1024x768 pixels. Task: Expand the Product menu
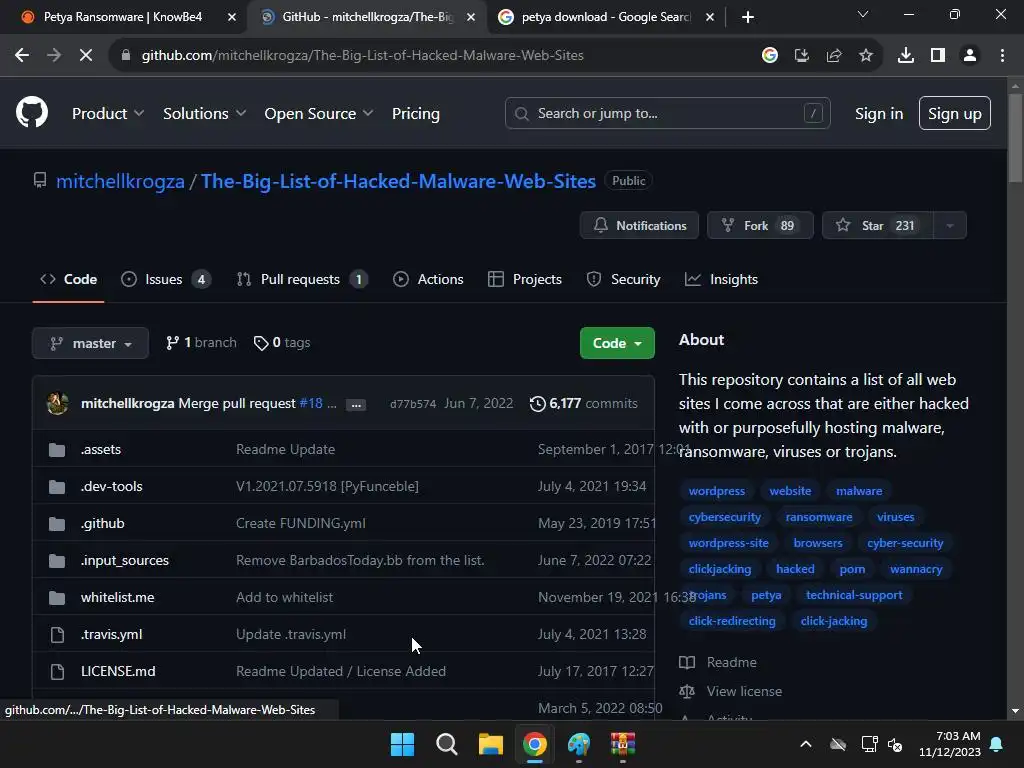(108, 114)
